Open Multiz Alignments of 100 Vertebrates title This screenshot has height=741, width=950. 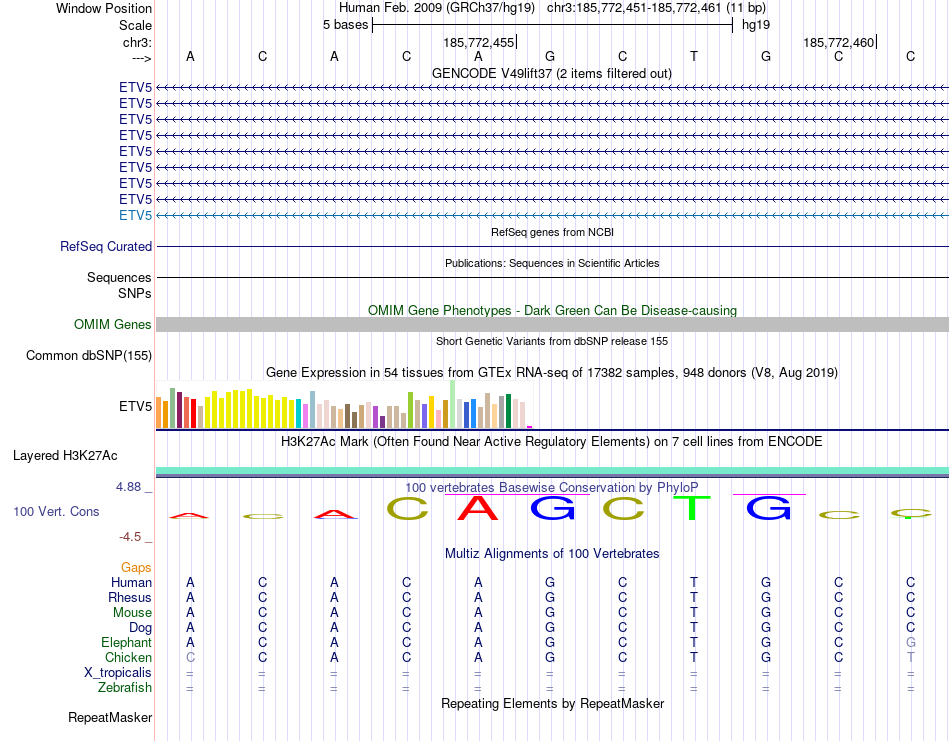552,553
